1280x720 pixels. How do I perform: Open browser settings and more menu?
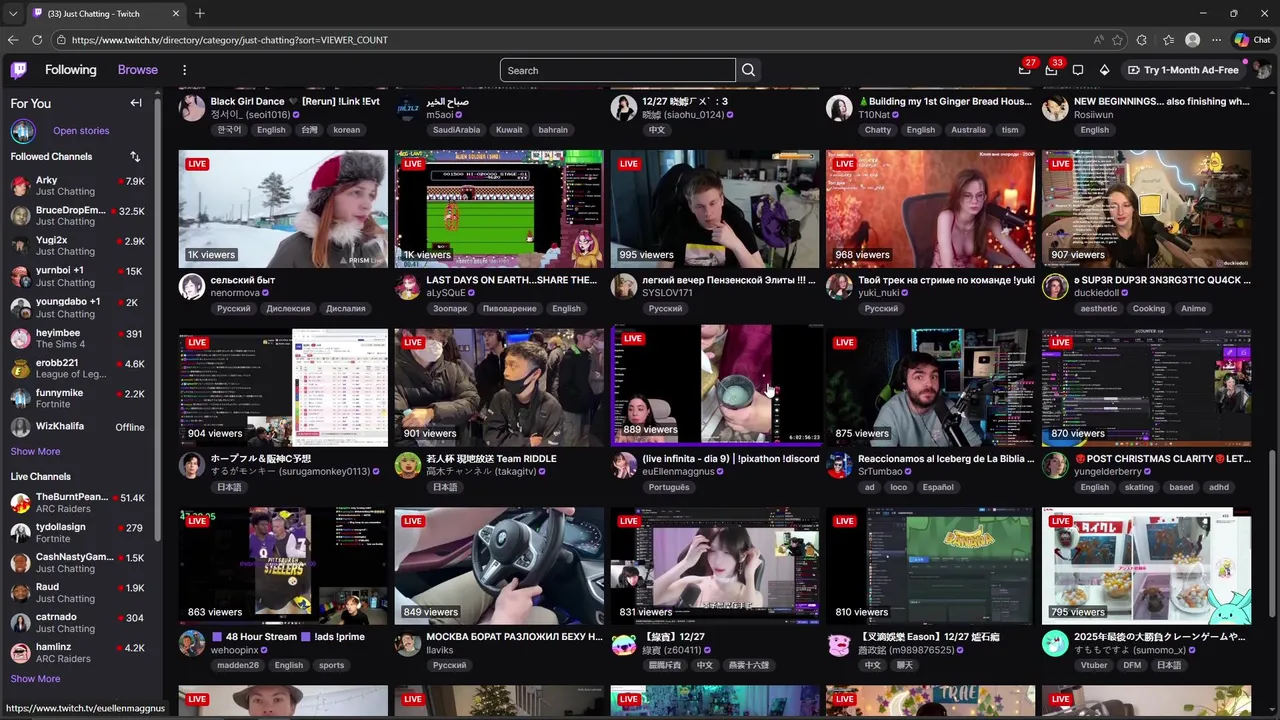pyautogui.click(x=1217, y=40)
